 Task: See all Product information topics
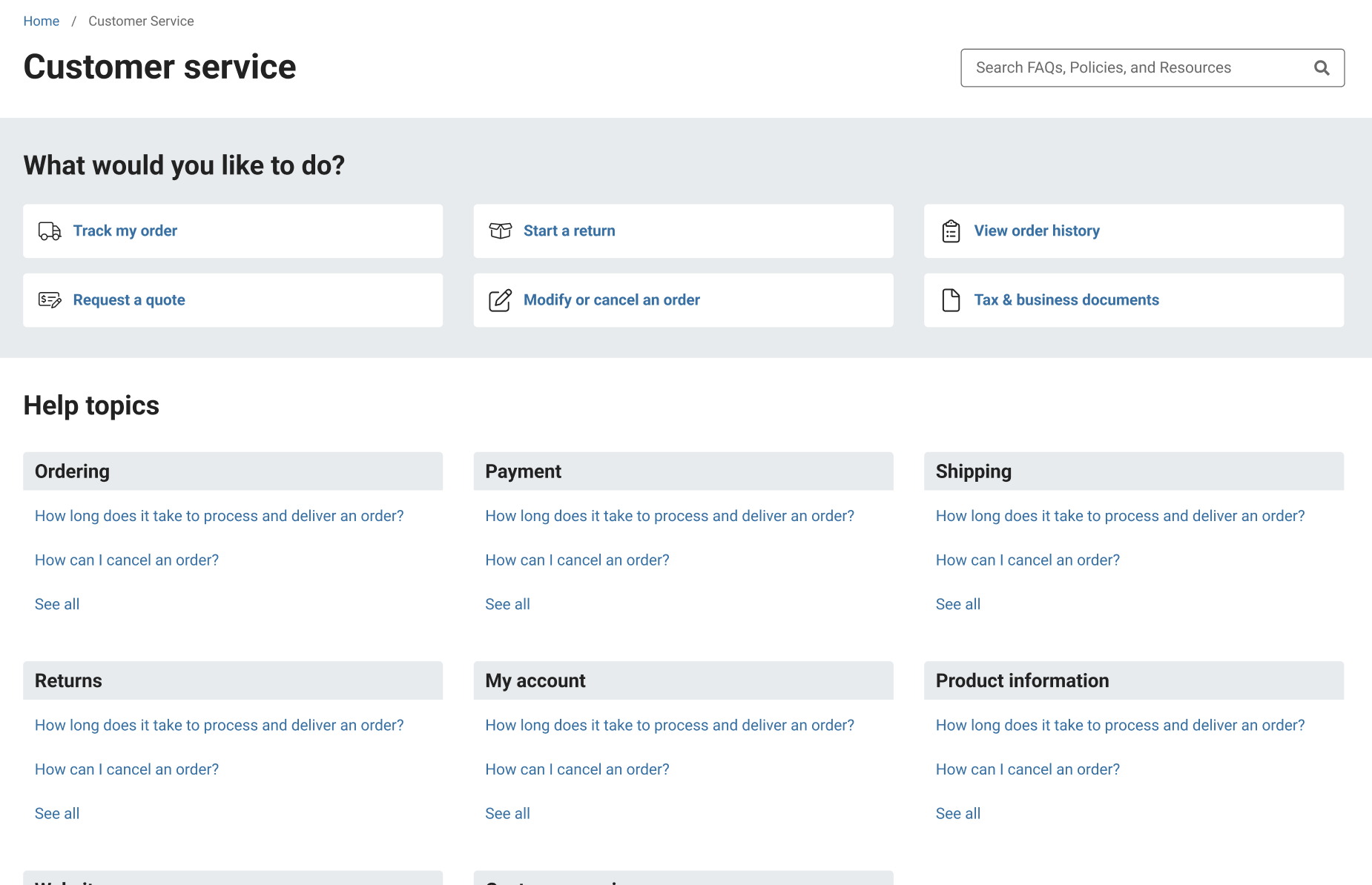pyautogui.click(x=957, y=813)
